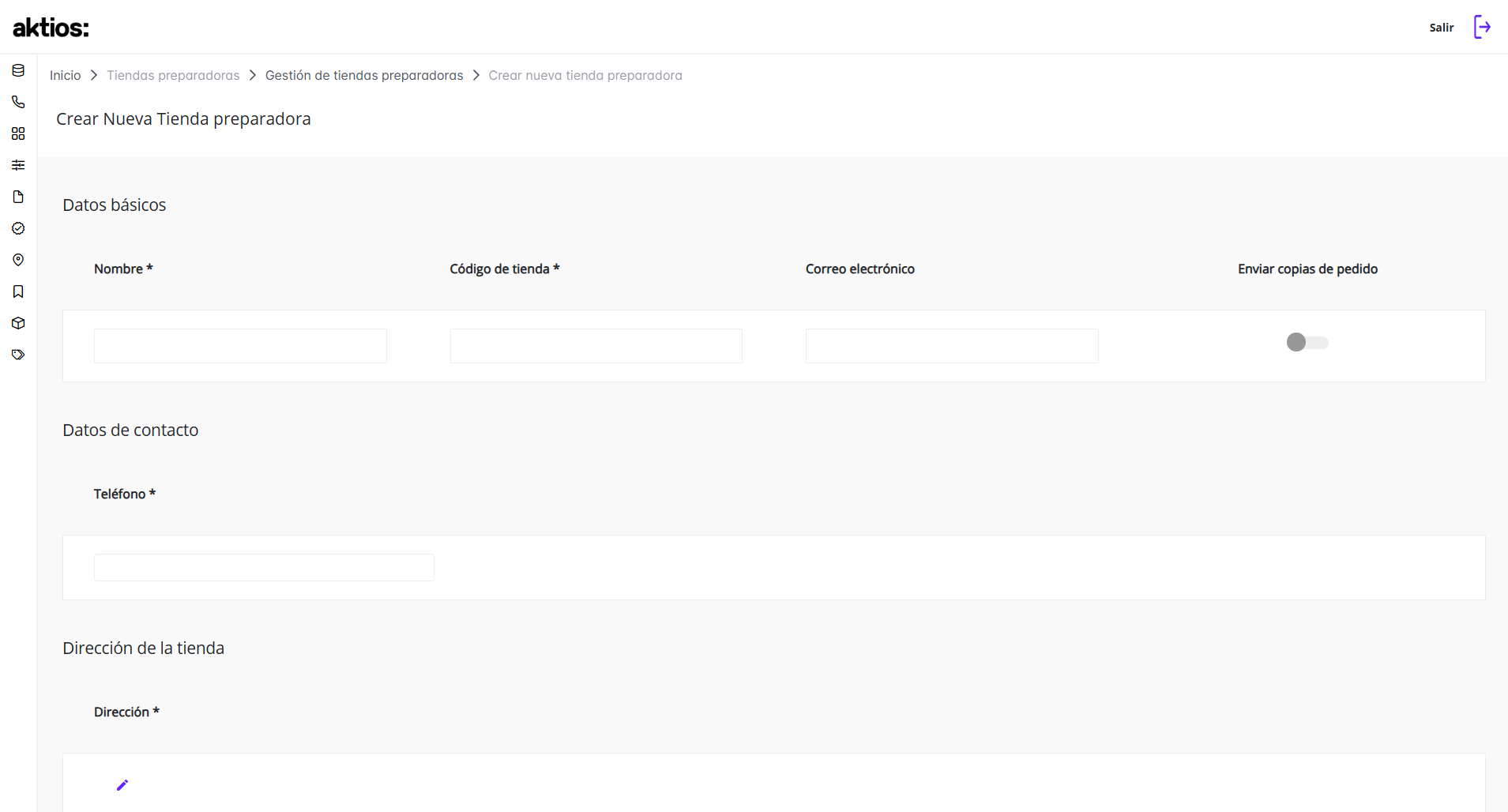Open the location pin sidebar icon

(18, 260)
